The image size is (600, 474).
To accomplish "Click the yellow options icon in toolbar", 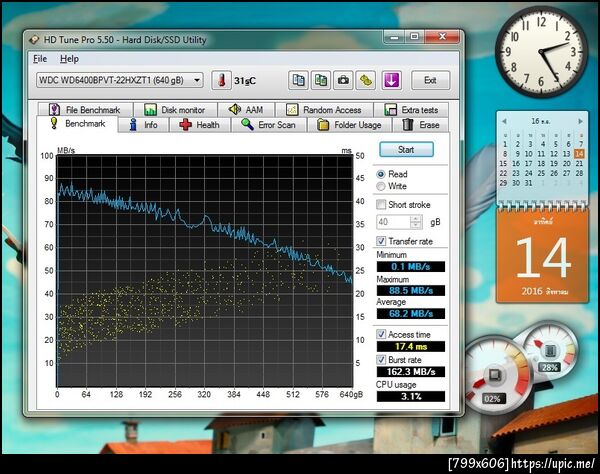I will point(365,80).
